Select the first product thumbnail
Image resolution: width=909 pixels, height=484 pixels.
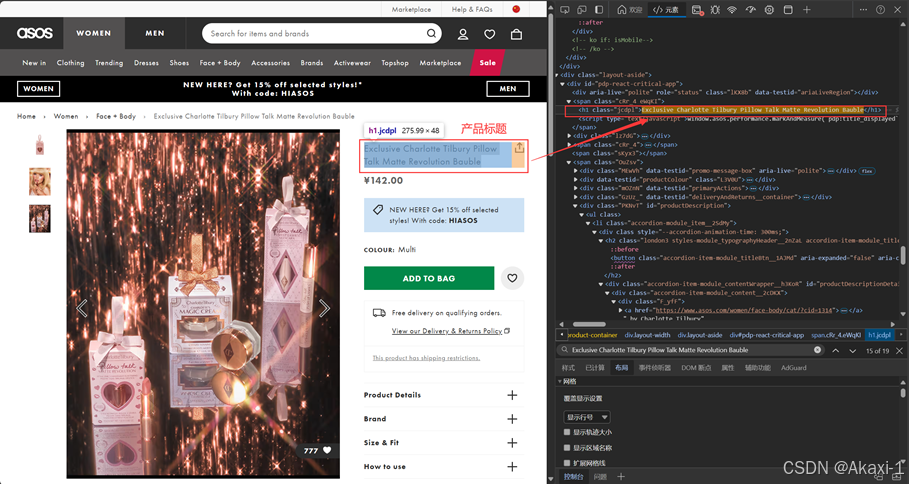(x=39, y=144)
